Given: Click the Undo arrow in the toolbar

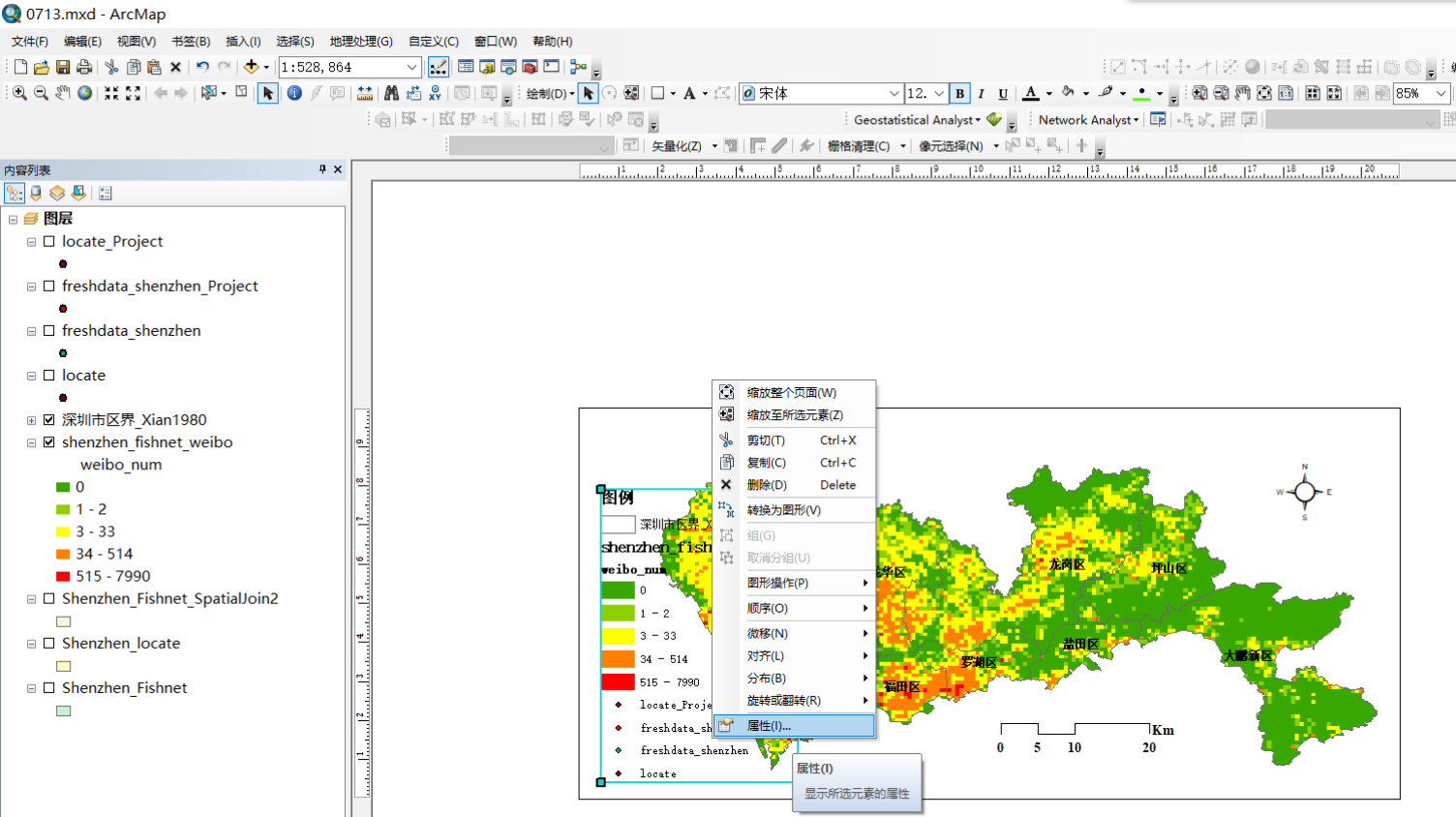Looking at the screenshot, I should pyautogui.click(x=202, y=67).
